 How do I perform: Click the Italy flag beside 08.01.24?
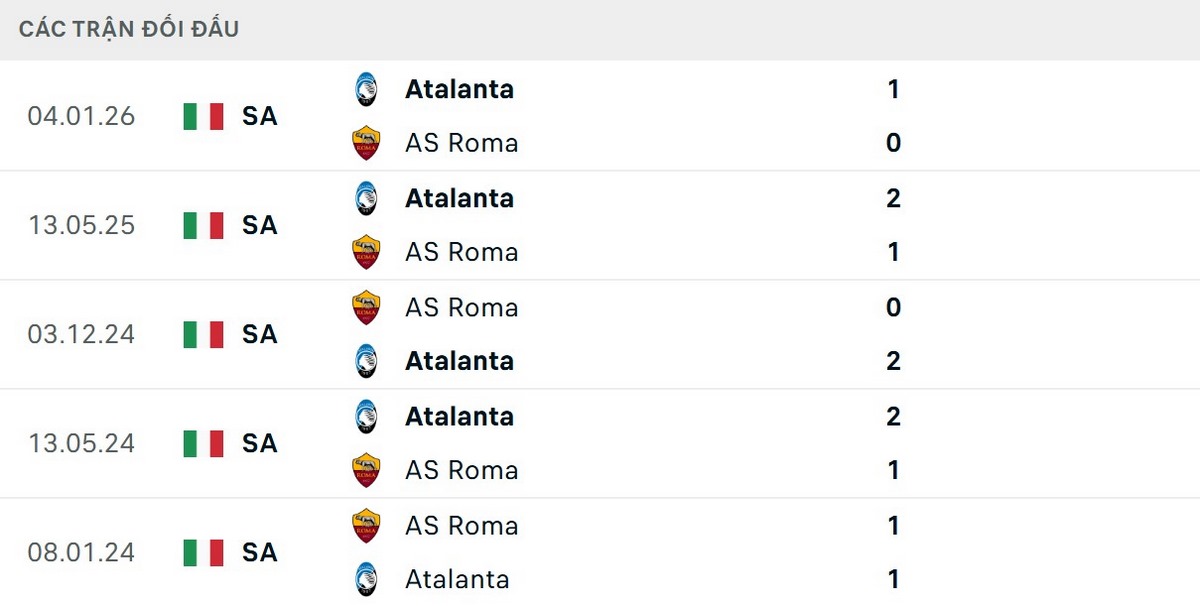point(202,553)
